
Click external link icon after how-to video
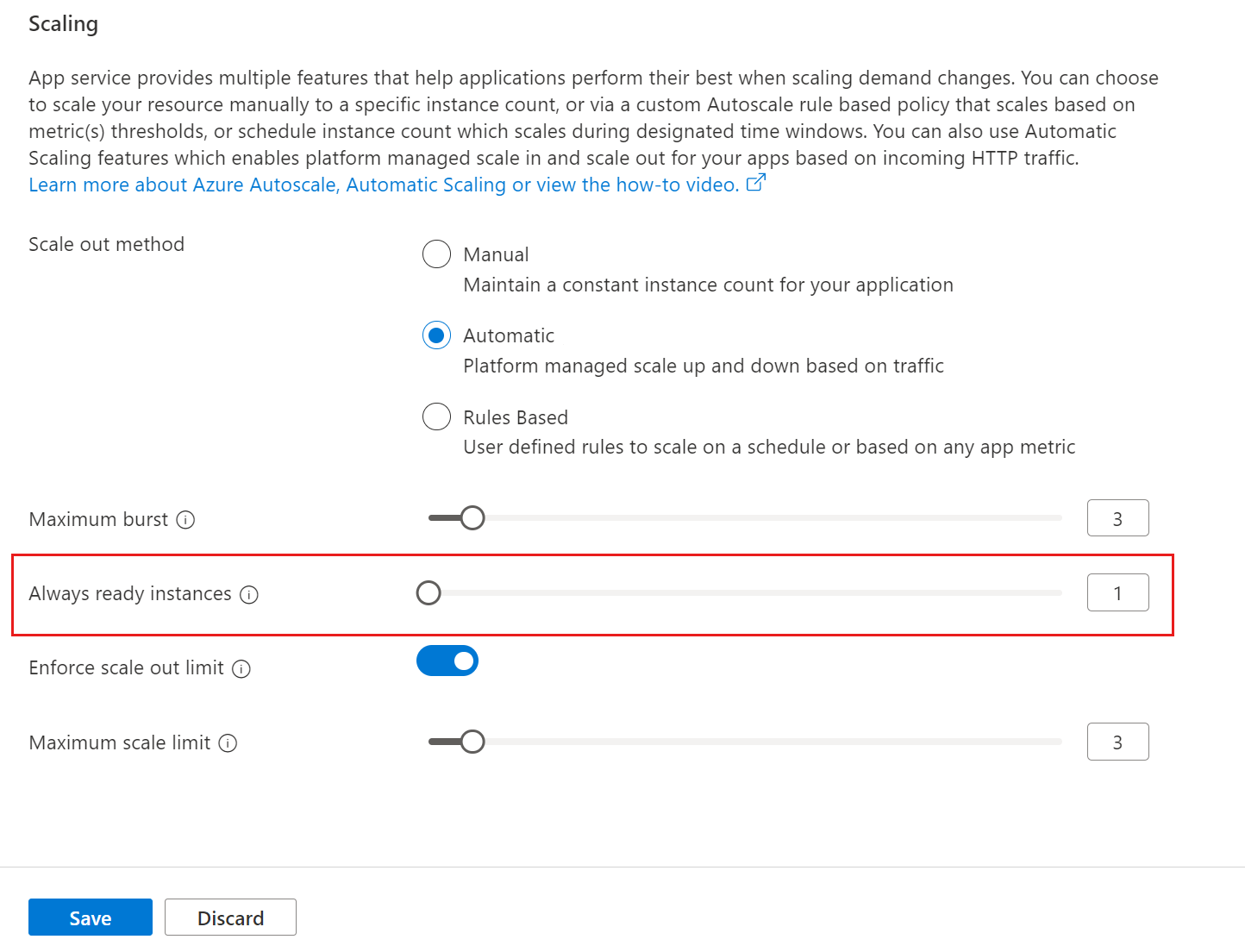755,184
